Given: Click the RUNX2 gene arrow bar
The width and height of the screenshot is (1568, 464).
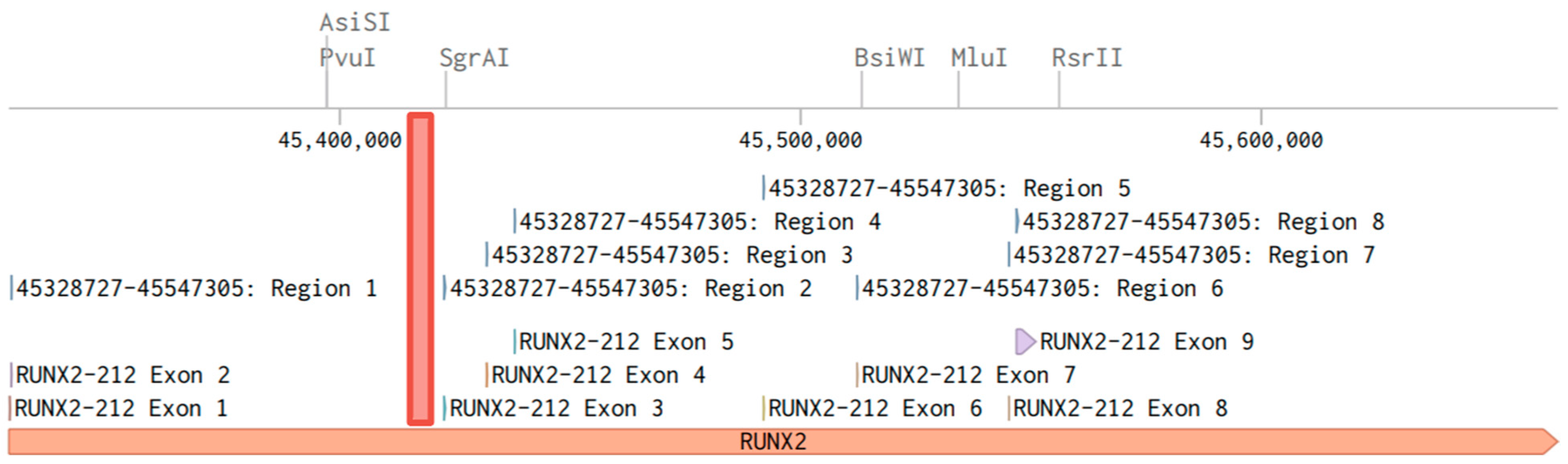Looking at the screenshot, I should point(773,442).
